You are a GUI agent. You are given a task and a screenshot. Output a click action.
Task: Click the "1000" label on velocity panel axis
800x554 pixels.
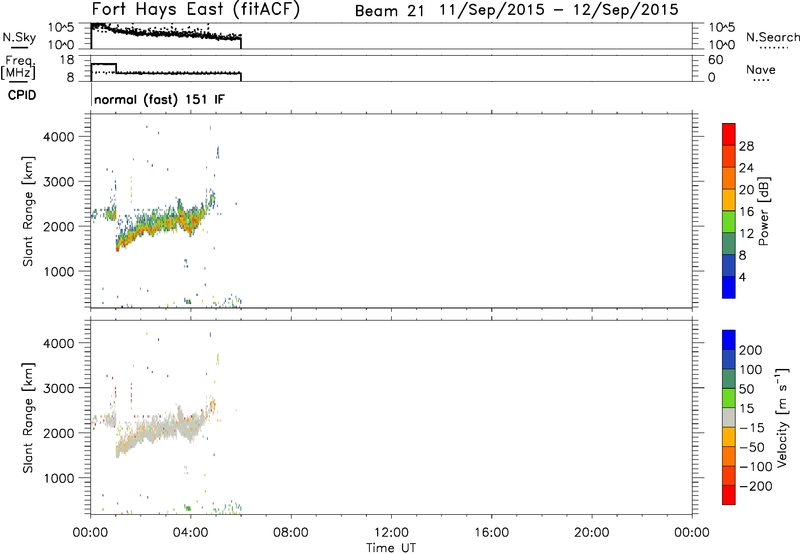click(59, 478)
